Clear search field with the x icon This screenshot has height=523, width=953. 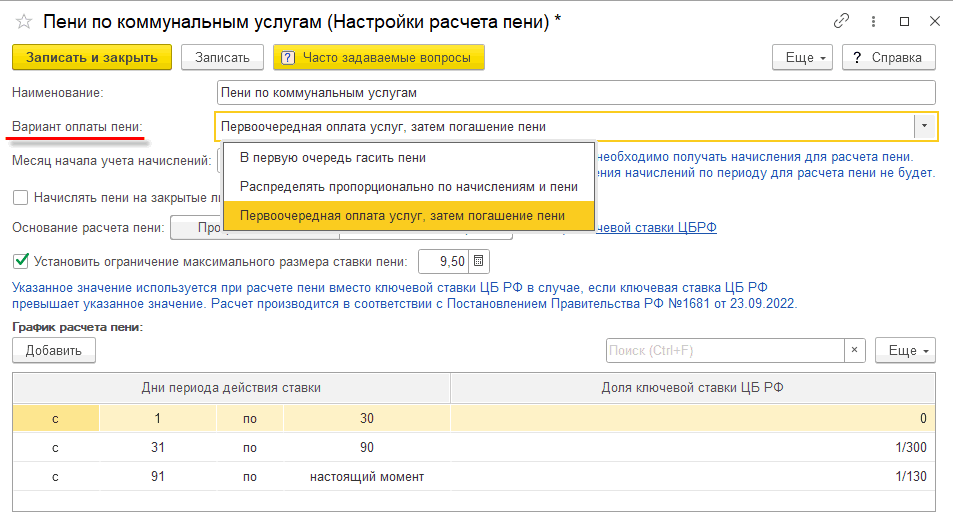click(x=855, y=350)
